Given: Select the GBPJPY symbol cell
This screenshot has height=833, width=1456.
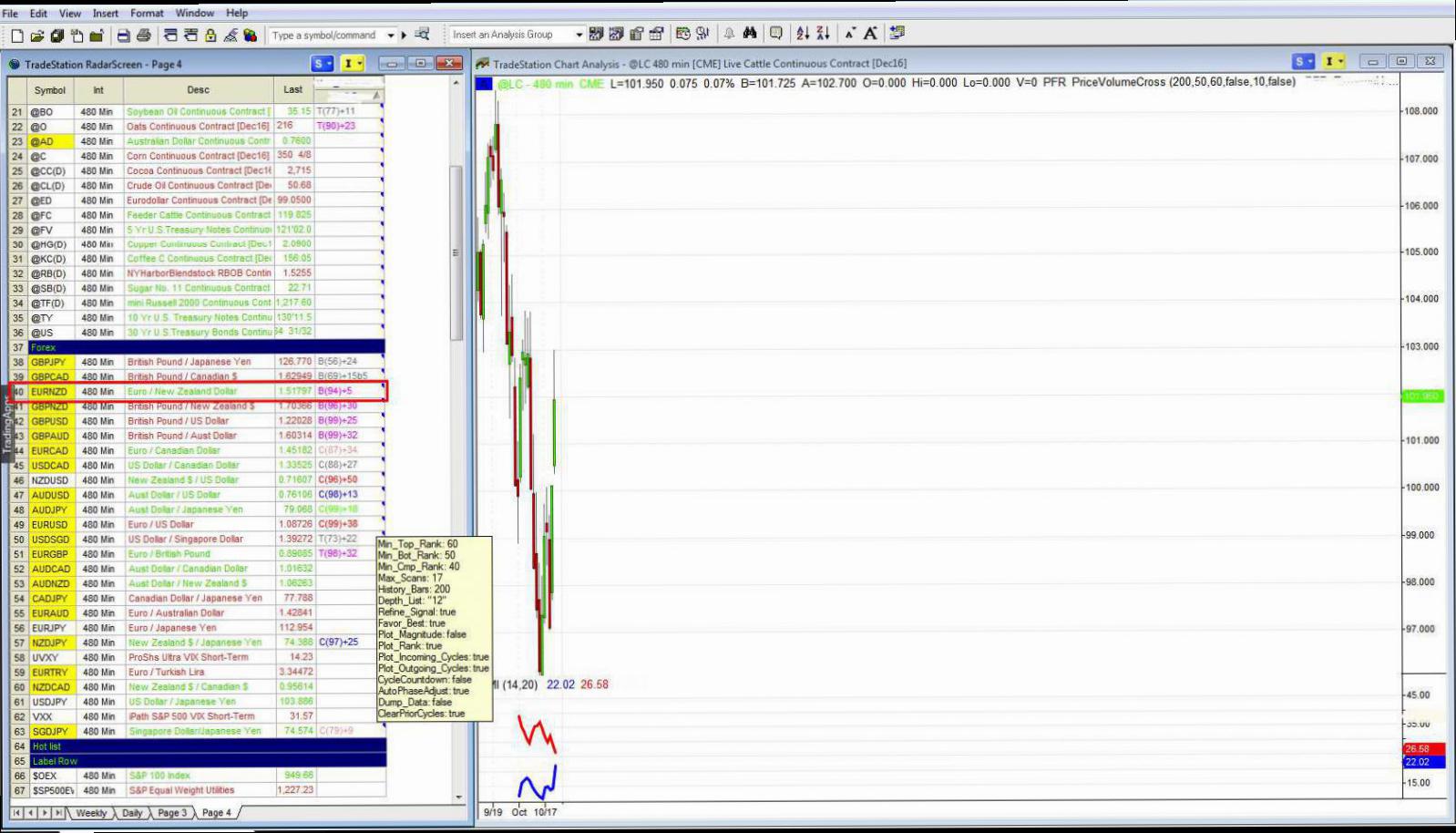Looking at the screenshot, I should pyautogui.click(x=51, y=362).
